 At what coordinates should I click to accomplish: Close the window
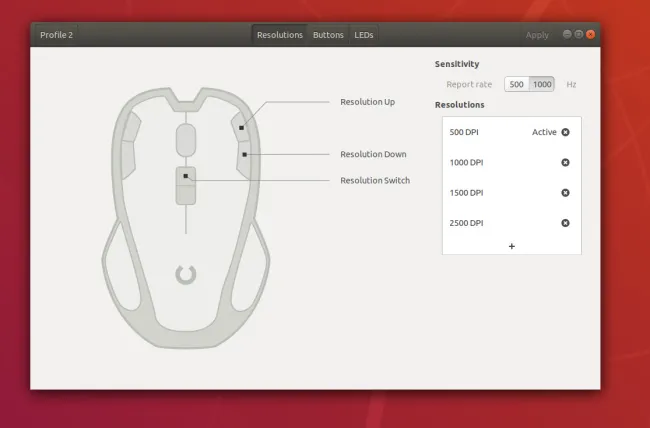591,34
